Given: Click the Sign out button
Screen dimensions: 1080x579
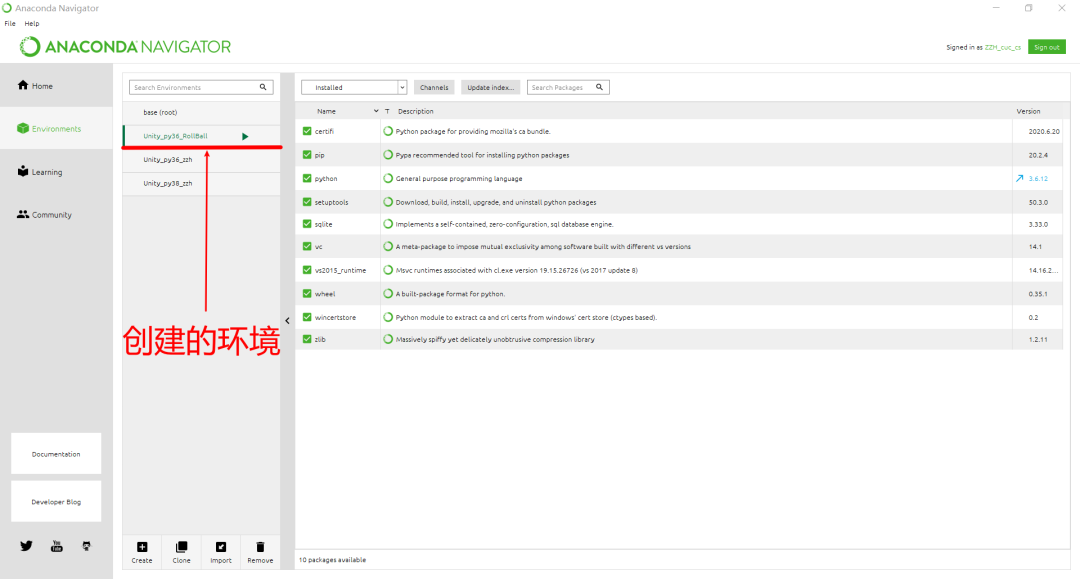Looking at the screenshot, I should click(x=1046, y=47).
